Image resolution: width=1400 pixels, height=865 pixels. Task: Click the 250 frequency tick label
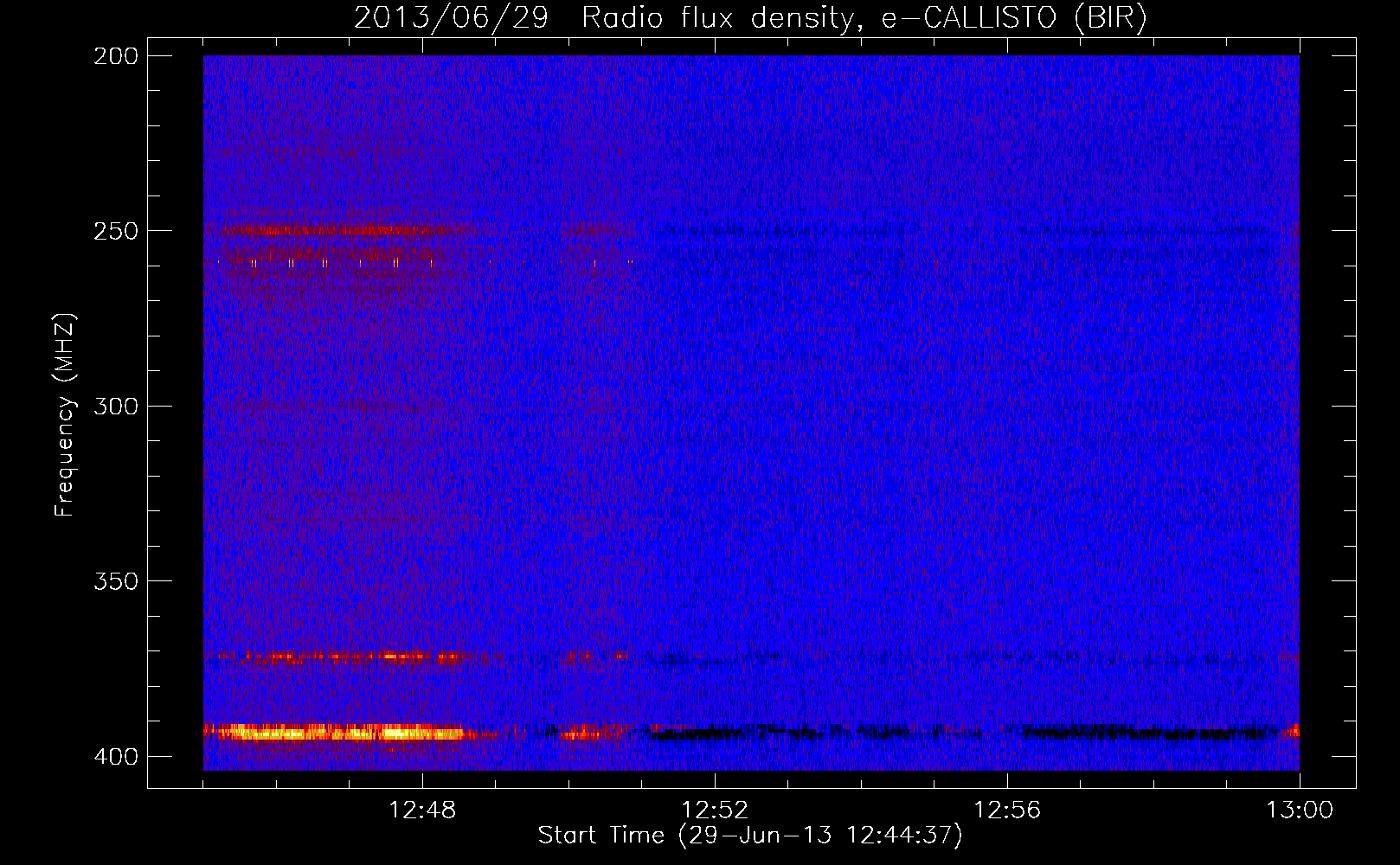click(x=116, y=231)
